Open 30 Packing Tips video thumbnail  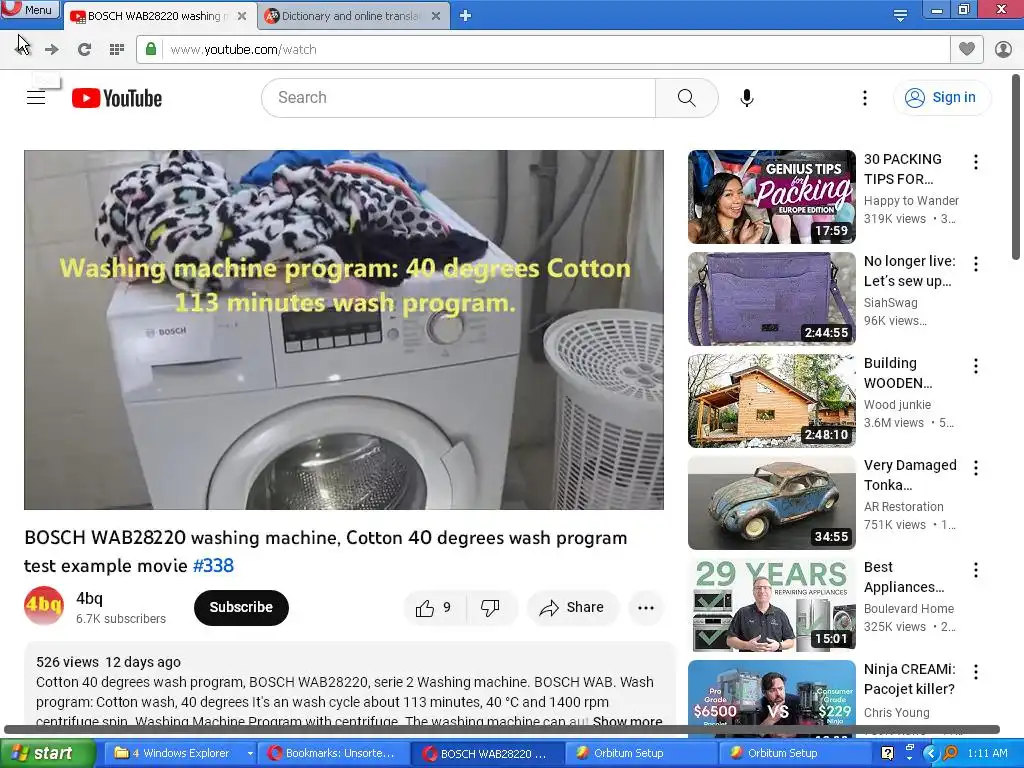click(771, 197)
